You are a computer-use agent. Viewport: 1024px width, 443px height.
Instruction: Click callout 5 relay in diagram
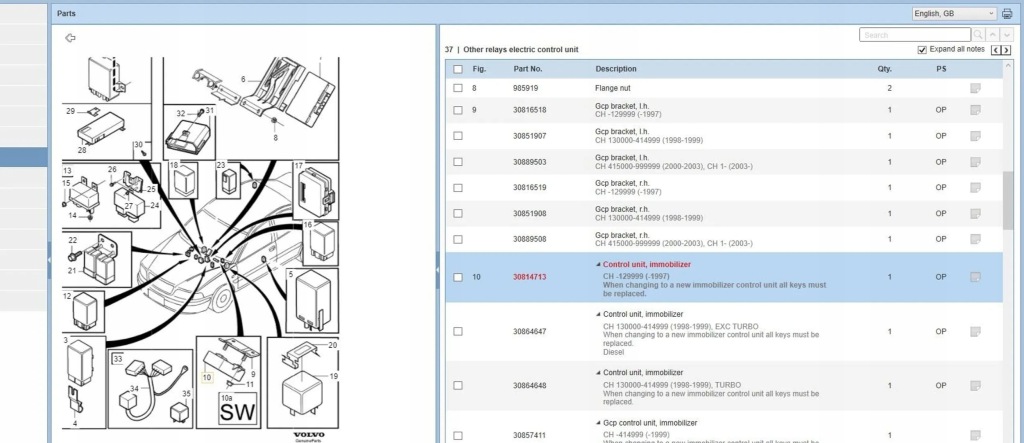click(x=312, y=301)
